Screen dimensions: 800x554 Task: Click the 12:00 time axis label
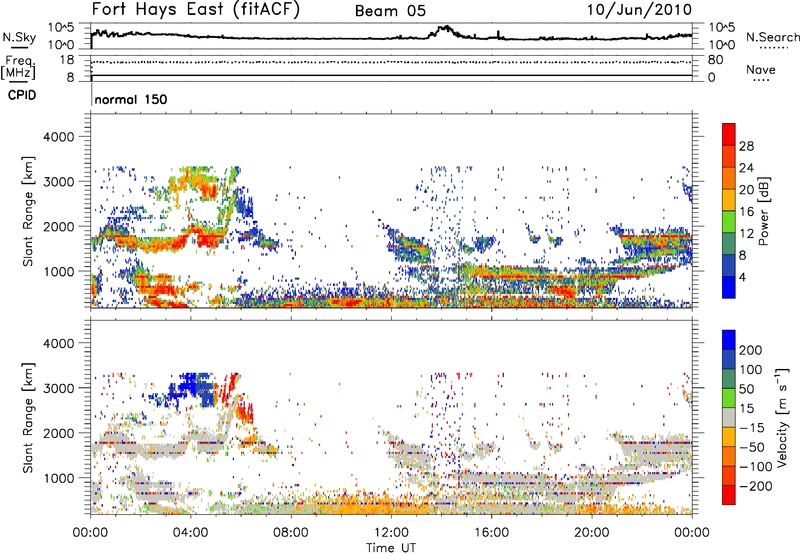point(391,533)
